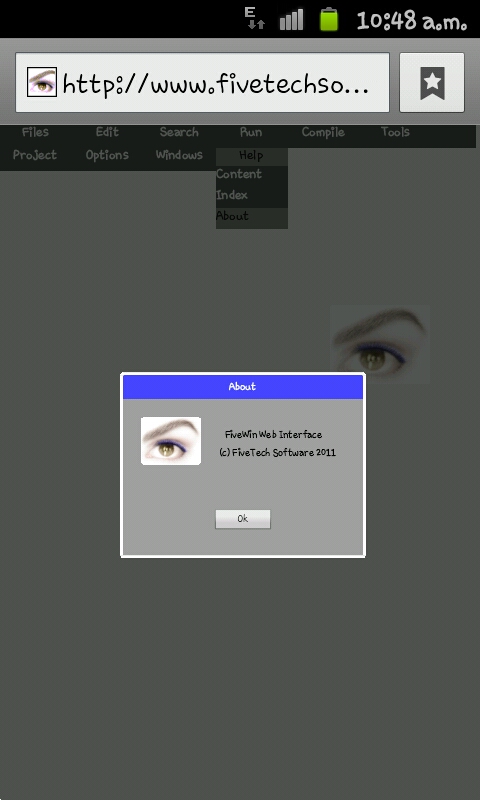Tap the bookmark star icon
The height and width of the screenshot is (800, 480).
point(432,83)
